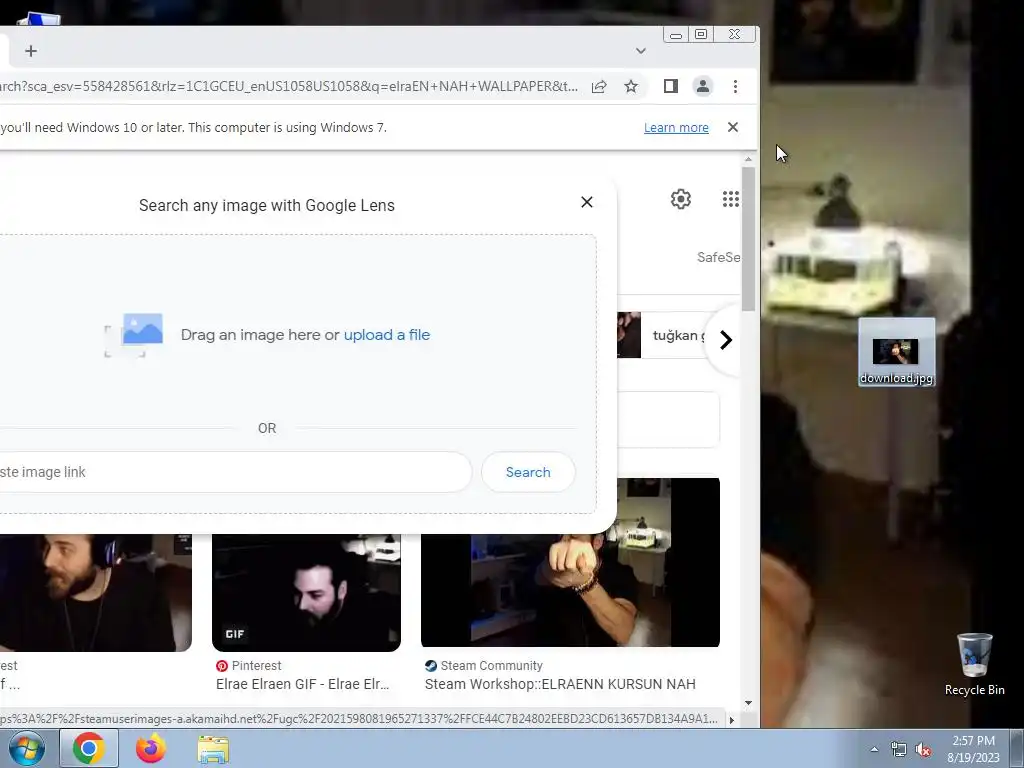Show next suggestion chips with arrow
The height and width of the screenshot is (768, 1024).
(726, 340)
